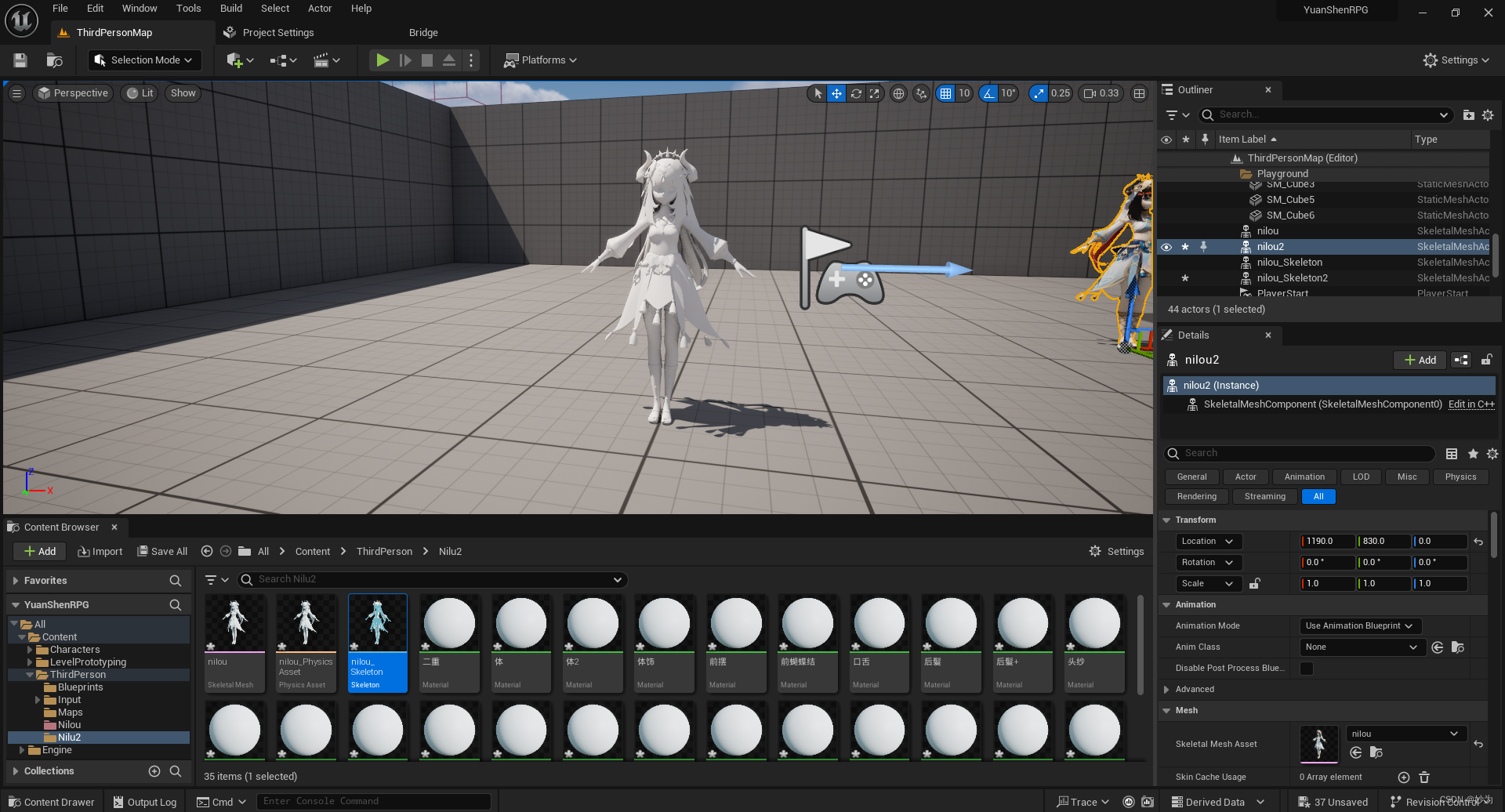Open the play mode options menu
The height and width of the screenshot is (812, 1505).
coord(470,60)
